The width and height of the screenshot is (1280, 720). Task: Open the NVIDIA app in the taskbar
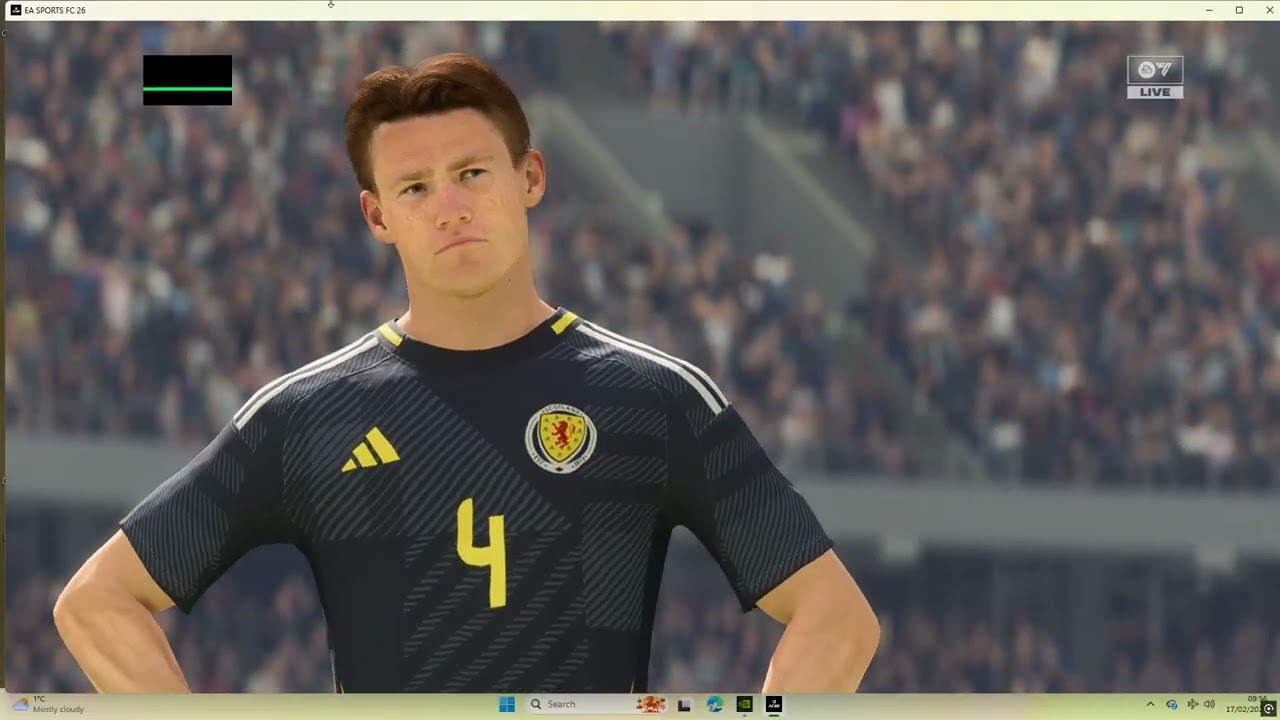tap(744, 705)
